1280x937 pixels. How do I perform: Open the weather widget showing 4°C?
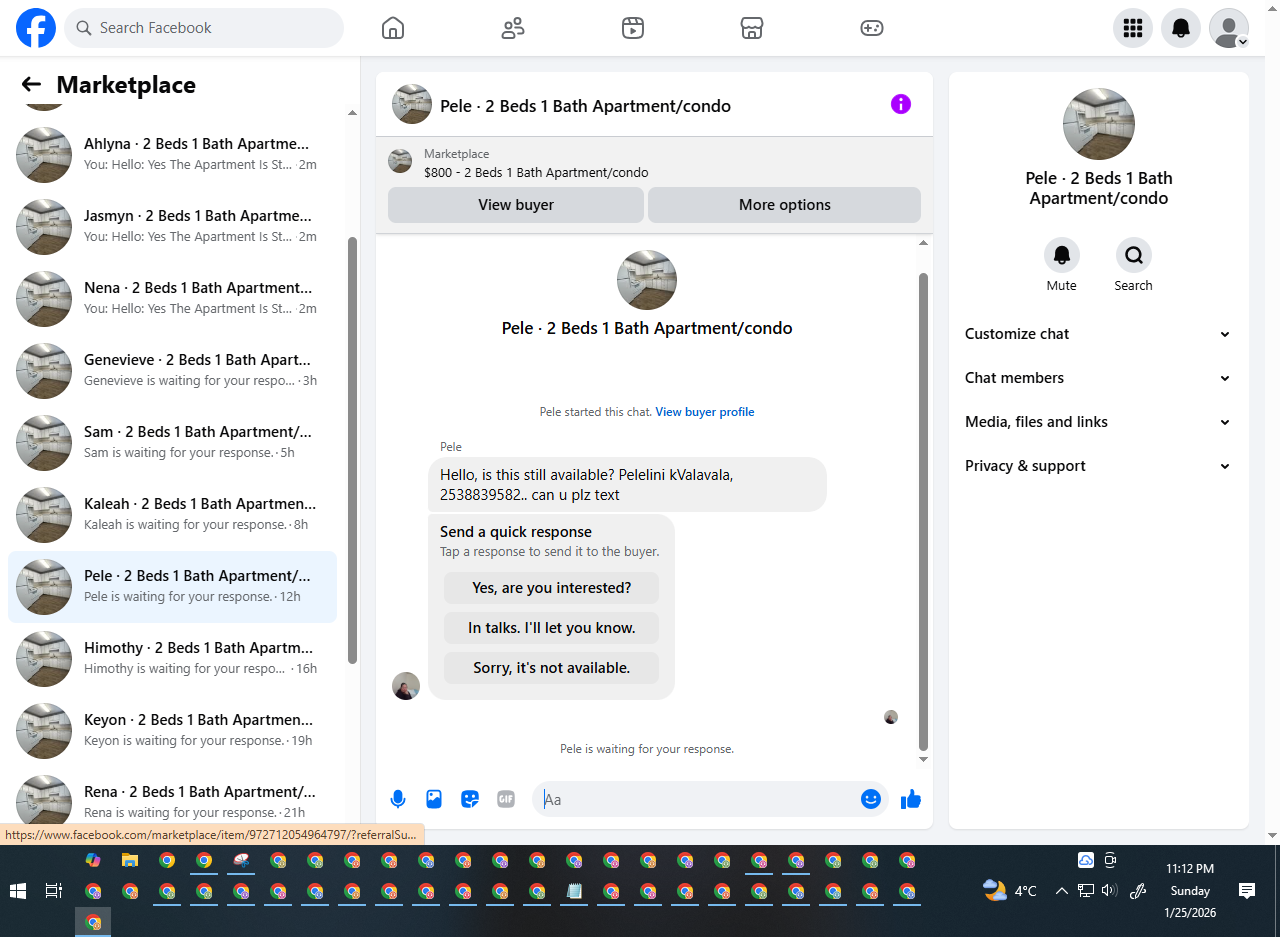pos(1010,891)
